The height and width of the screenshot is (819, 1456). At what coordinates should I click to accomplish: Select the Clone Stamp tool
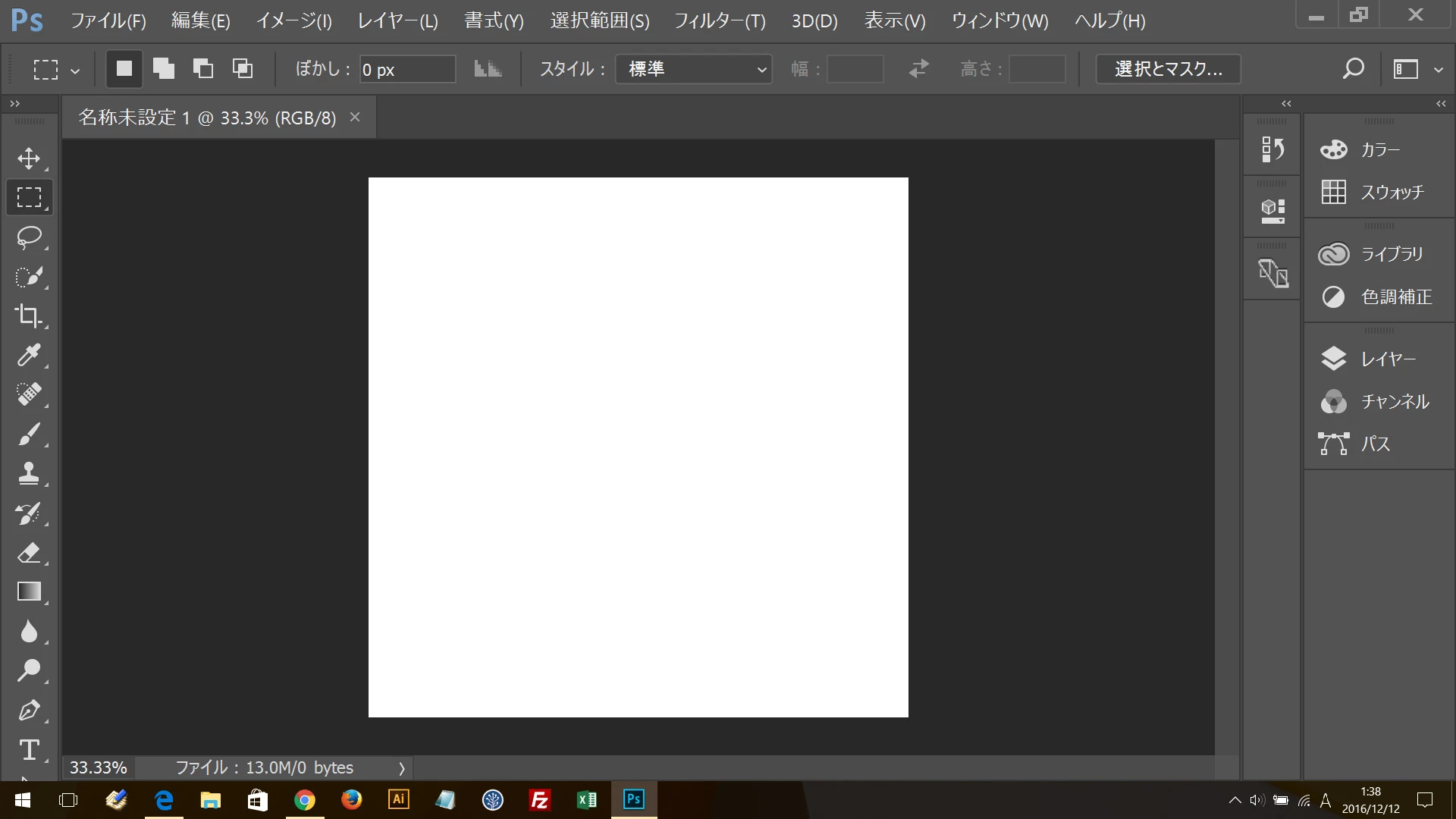29,473
